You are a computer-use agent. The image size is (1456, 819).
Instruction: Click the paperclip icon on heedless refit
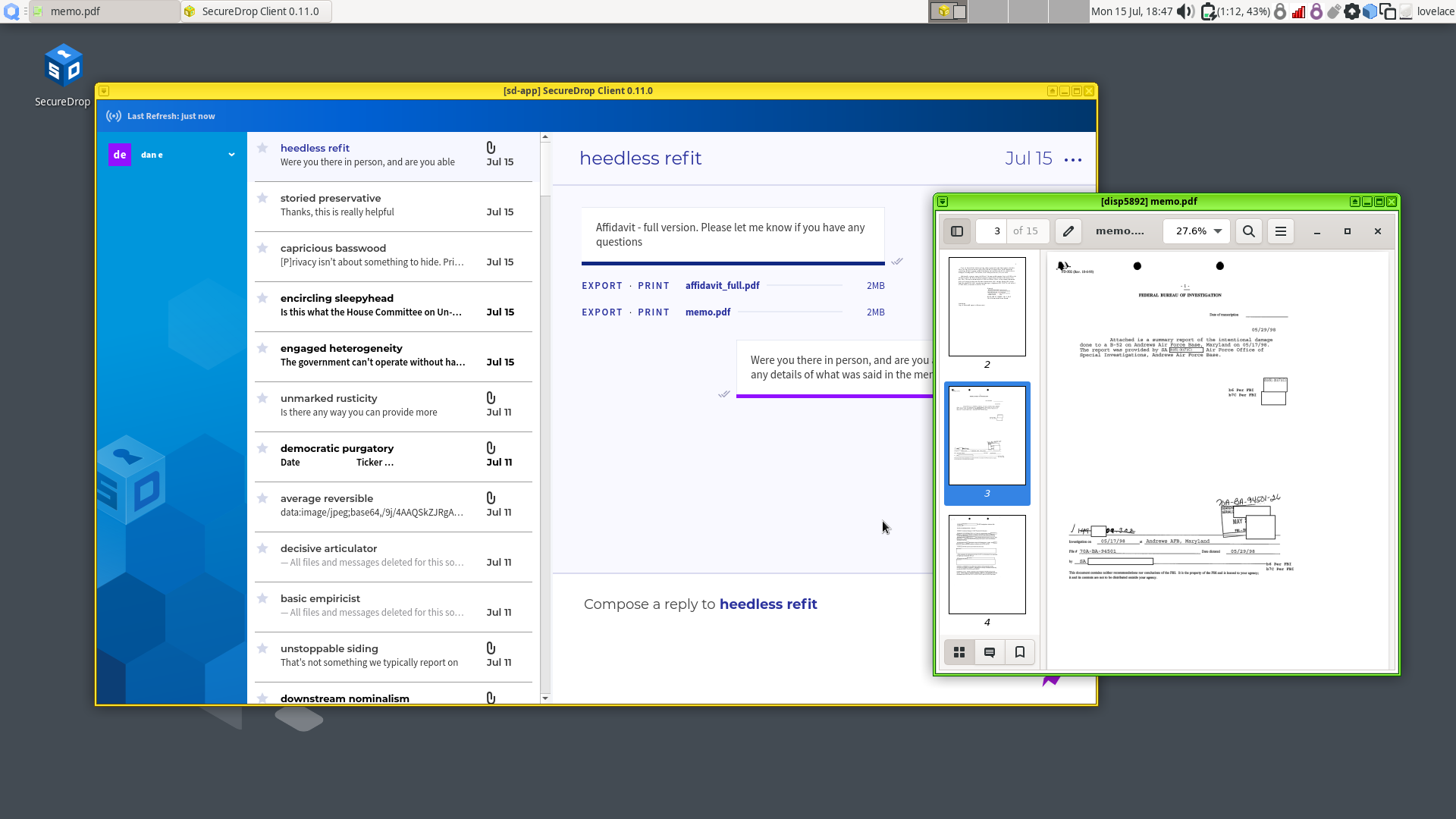tap(491, 148)
